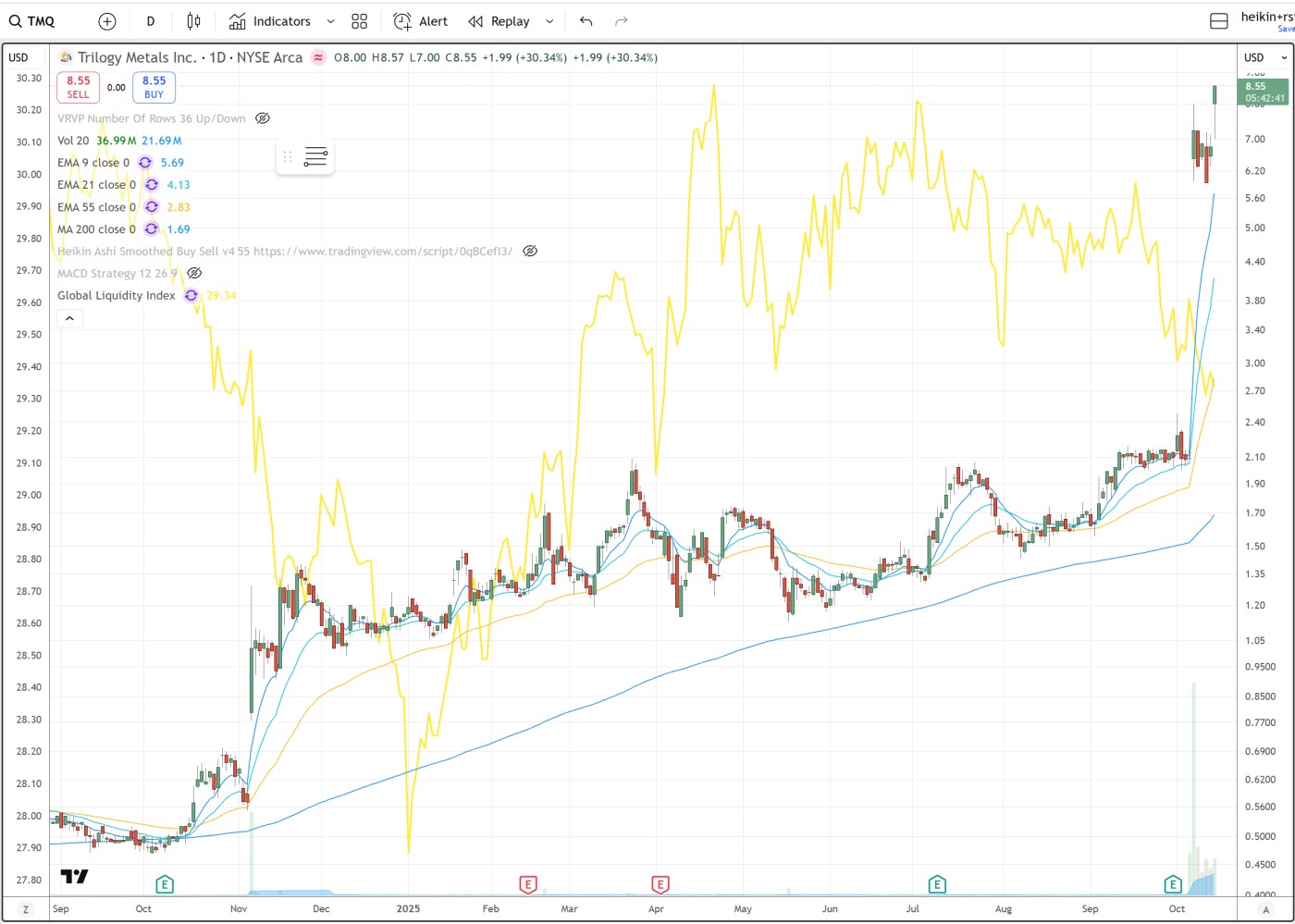1295x924 pixels.
Task: Open the candlestick chart type selector
Action: (x=193, y=21)
